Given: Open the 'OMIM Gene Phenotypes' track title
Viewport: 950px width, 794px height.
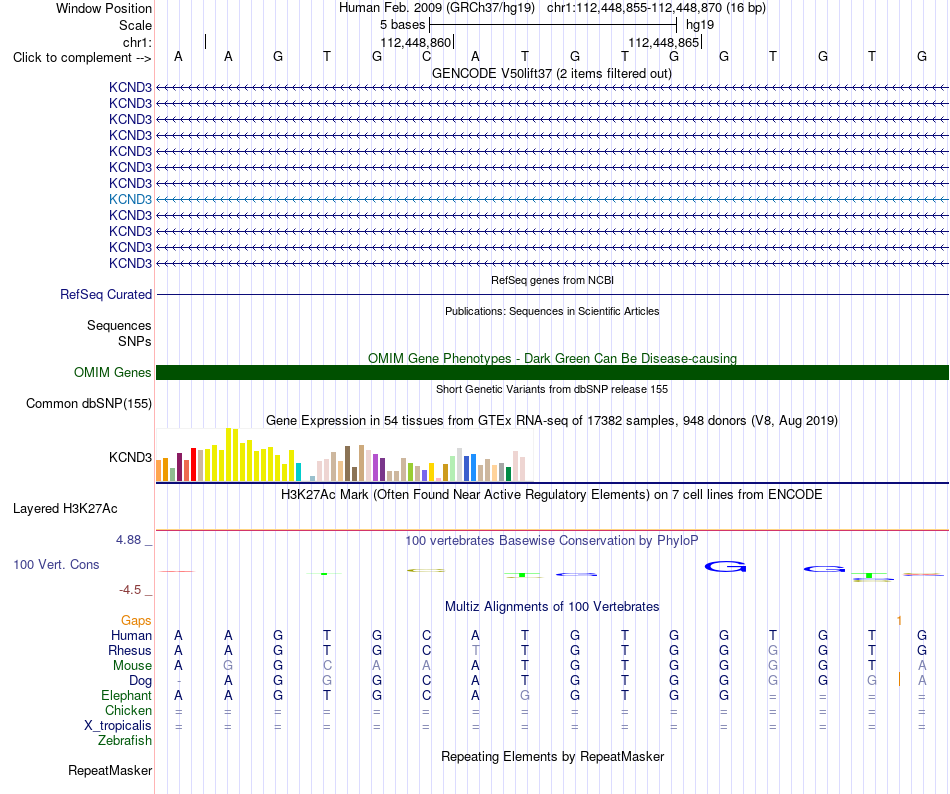Looking at the screenshot, I should click(x=552, y=358).
